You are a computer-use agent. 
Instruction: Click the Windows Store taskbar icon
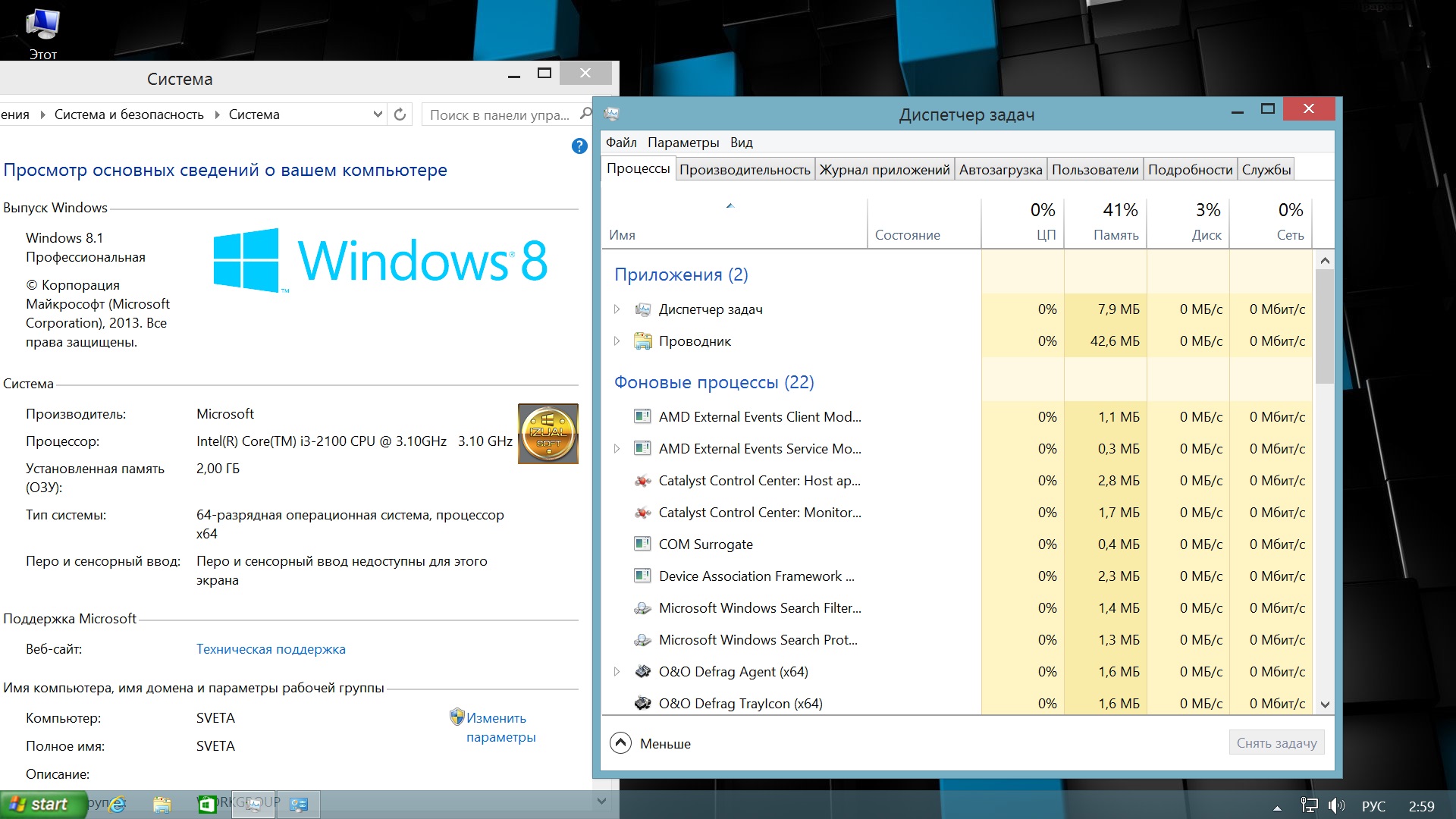207,805
